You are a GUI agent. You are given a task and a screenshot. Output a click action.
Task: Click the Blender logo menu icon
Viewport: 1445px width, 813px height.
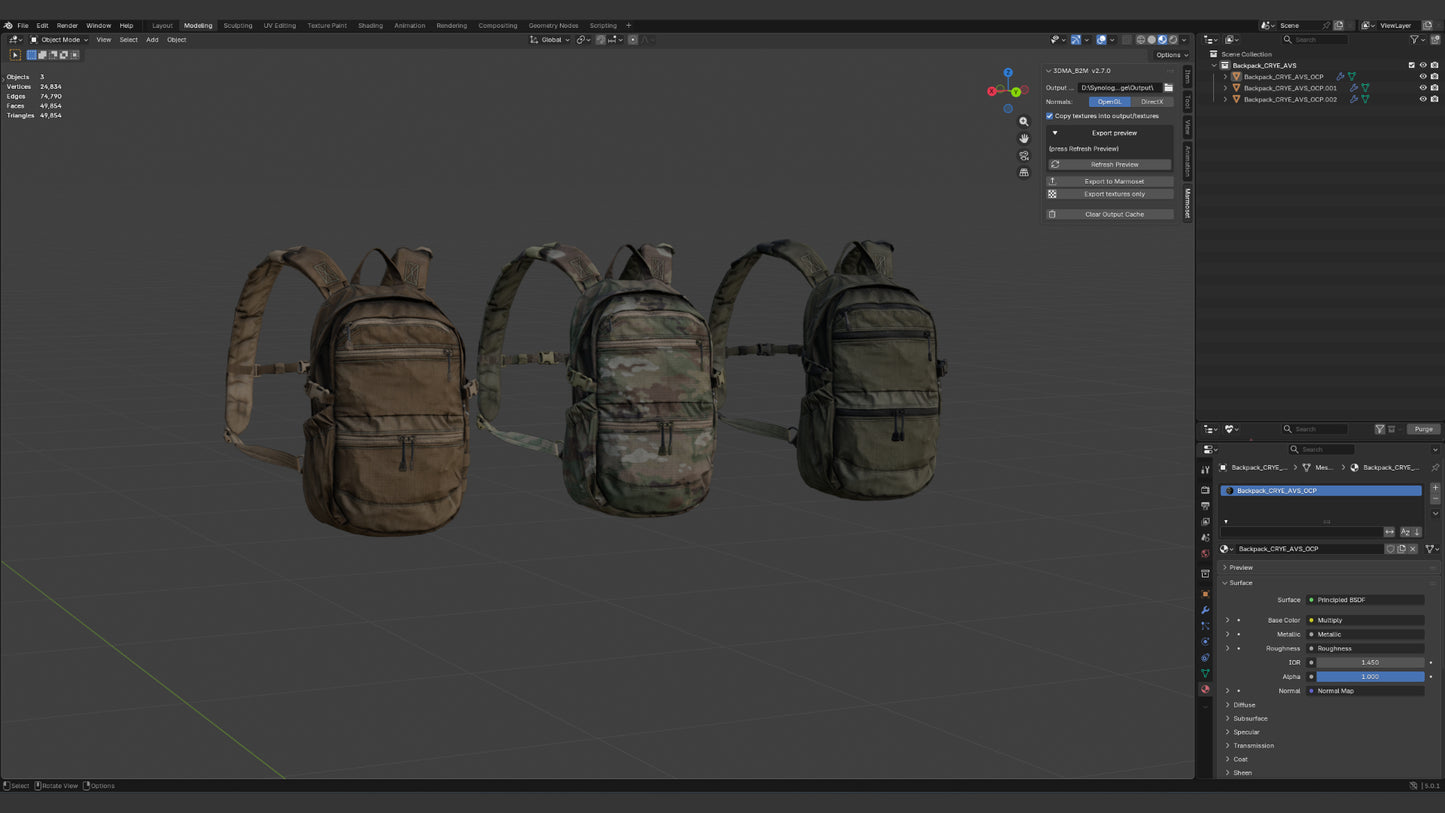click(x=8, y=25)
